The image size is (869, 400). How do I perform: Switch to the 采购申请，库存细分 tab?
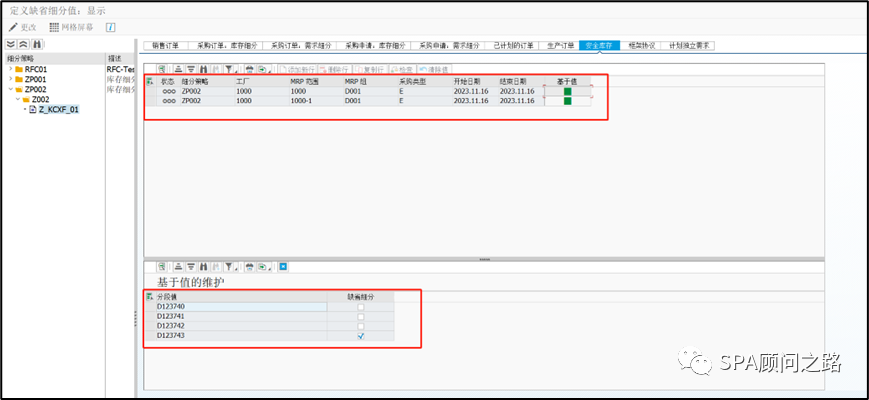374,46
